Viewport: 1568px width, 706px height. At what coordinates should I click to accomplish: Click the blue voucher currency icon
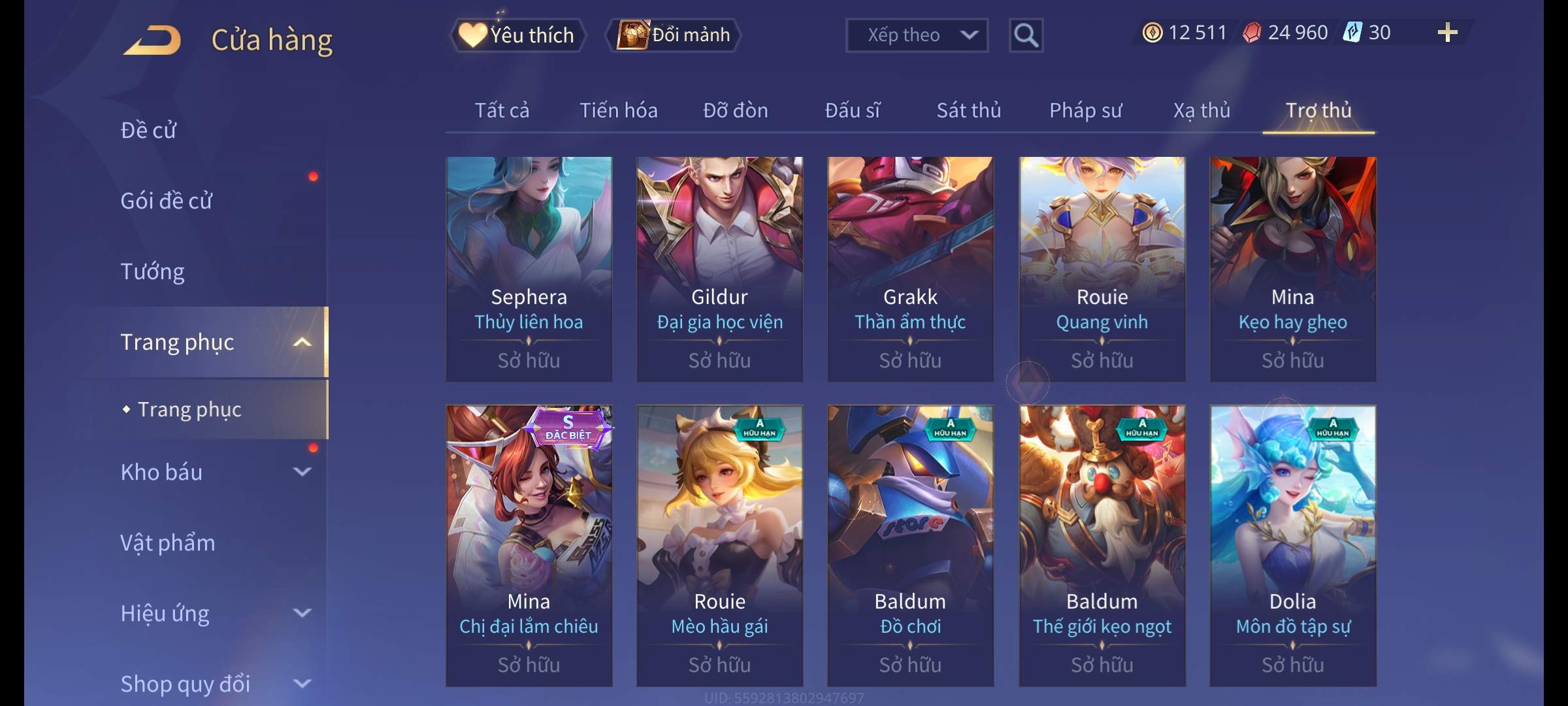tap(1352, 33)
